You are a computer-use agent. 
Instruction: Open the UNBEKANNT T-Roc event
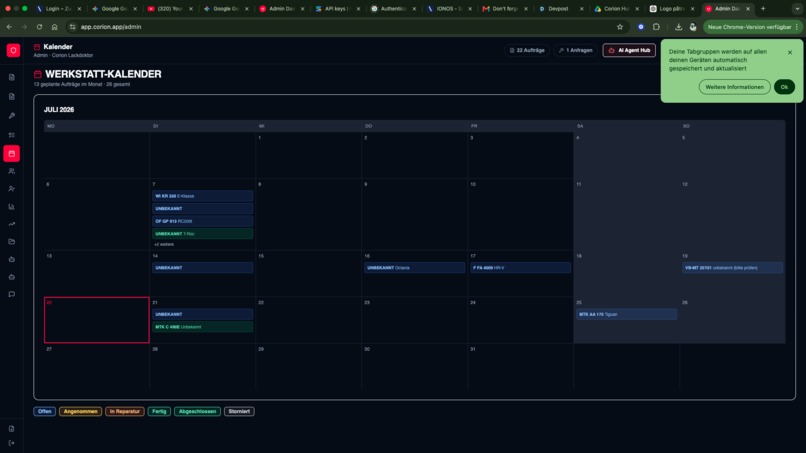pos(203,234)
